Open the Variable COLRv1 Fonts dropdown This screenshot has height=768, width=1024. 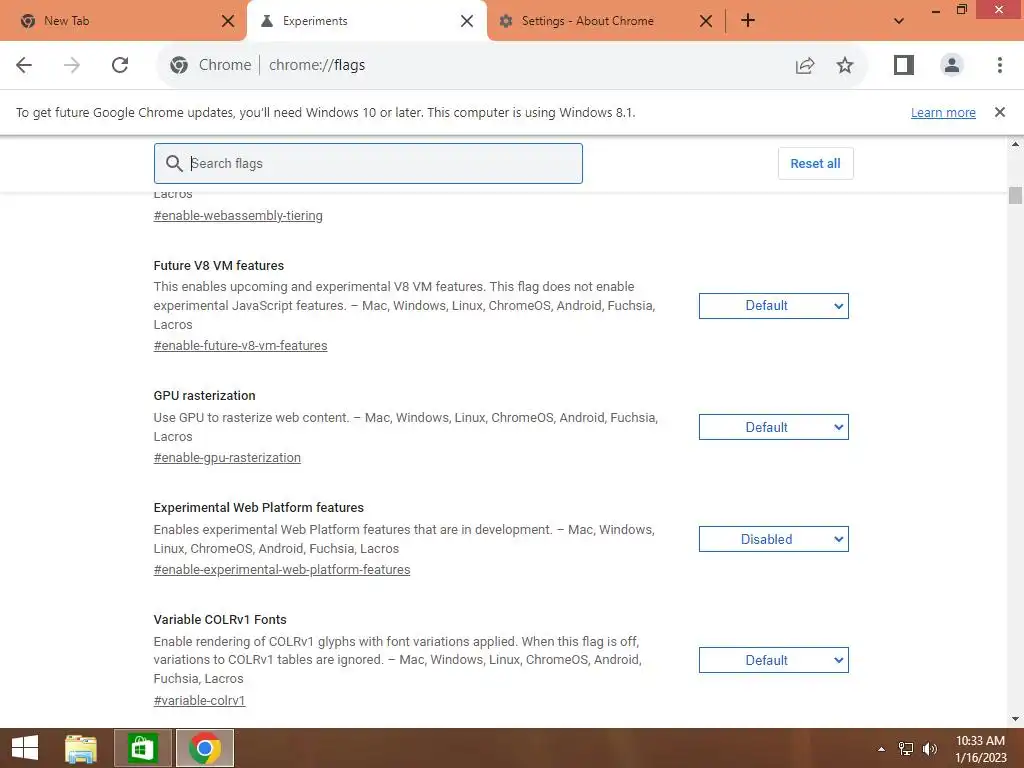pos(773,660)
